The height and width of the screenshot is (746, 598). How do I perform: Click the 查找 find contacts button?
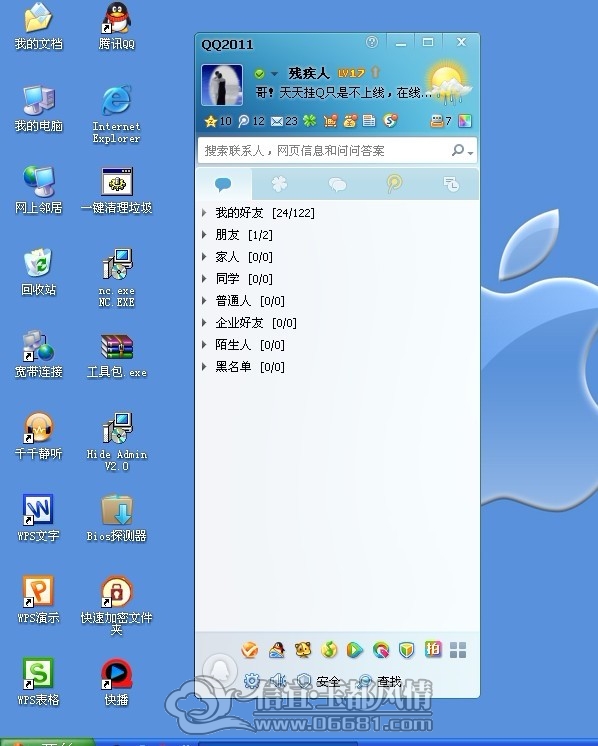(x=380, y=681)
